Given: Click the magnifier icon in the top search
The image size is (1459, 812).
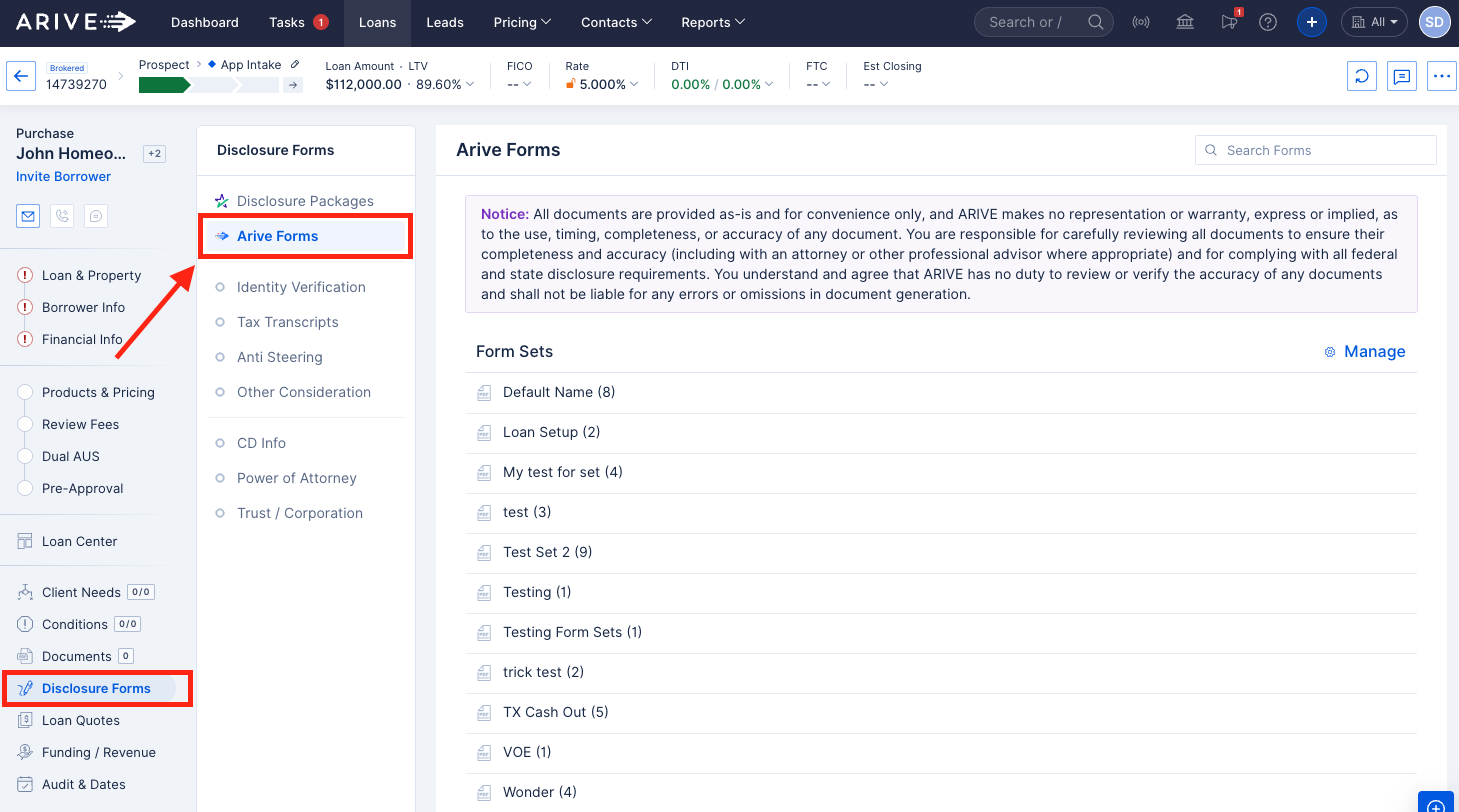Looking at the screenshot, I should click(1096, 22).
